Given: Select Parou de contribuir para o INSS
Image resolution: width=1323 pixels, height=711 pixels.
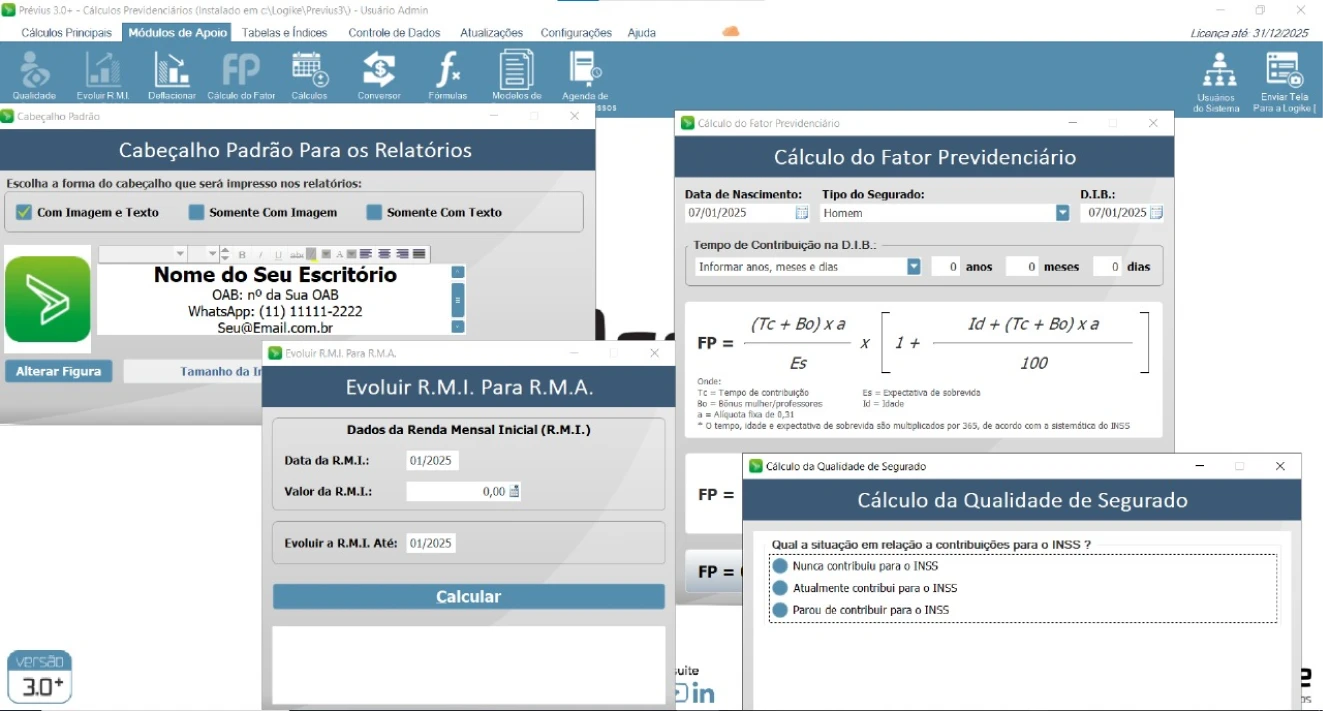Looking at the screenshot, I should coord(780,610).
